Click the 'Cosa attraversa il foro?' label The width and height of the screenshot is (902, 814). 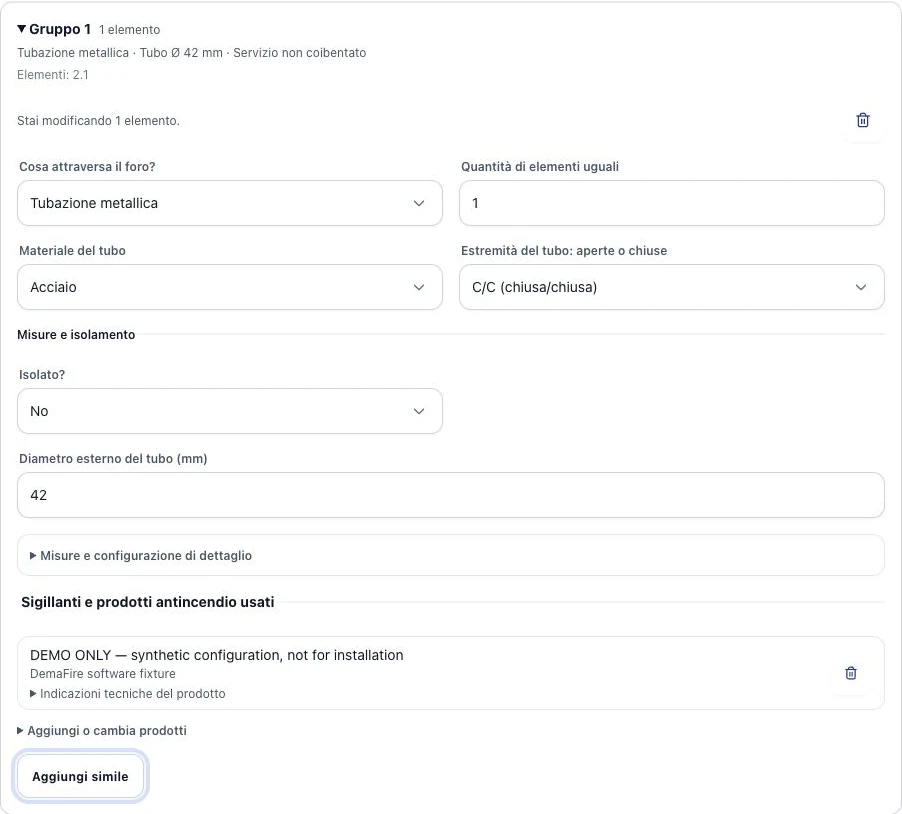click(87, 167)
